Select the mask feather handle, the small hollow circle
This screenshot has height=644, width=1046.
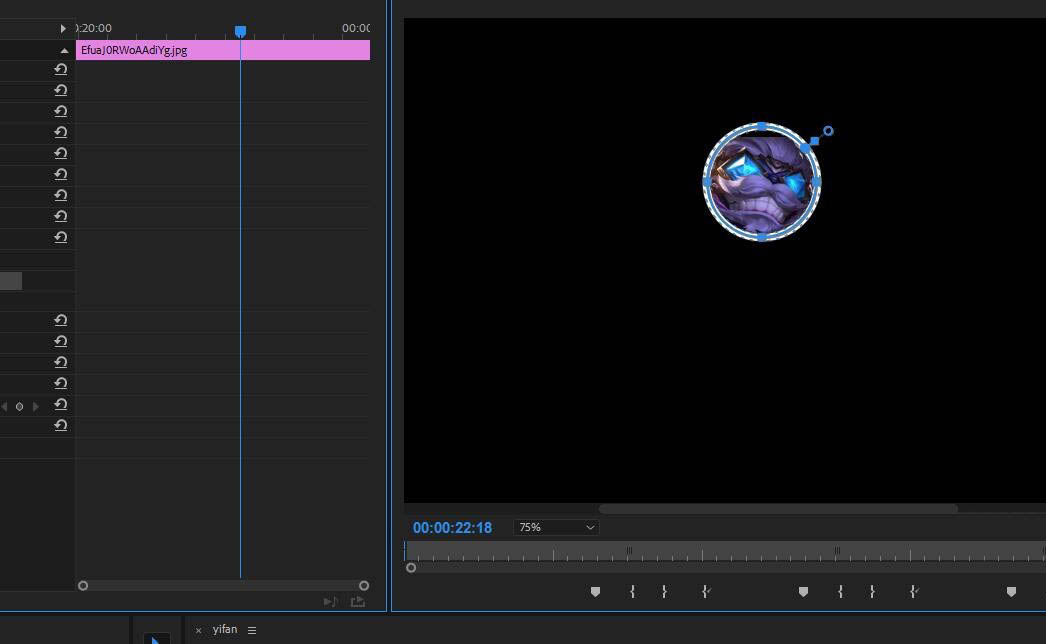pos(828,131)
